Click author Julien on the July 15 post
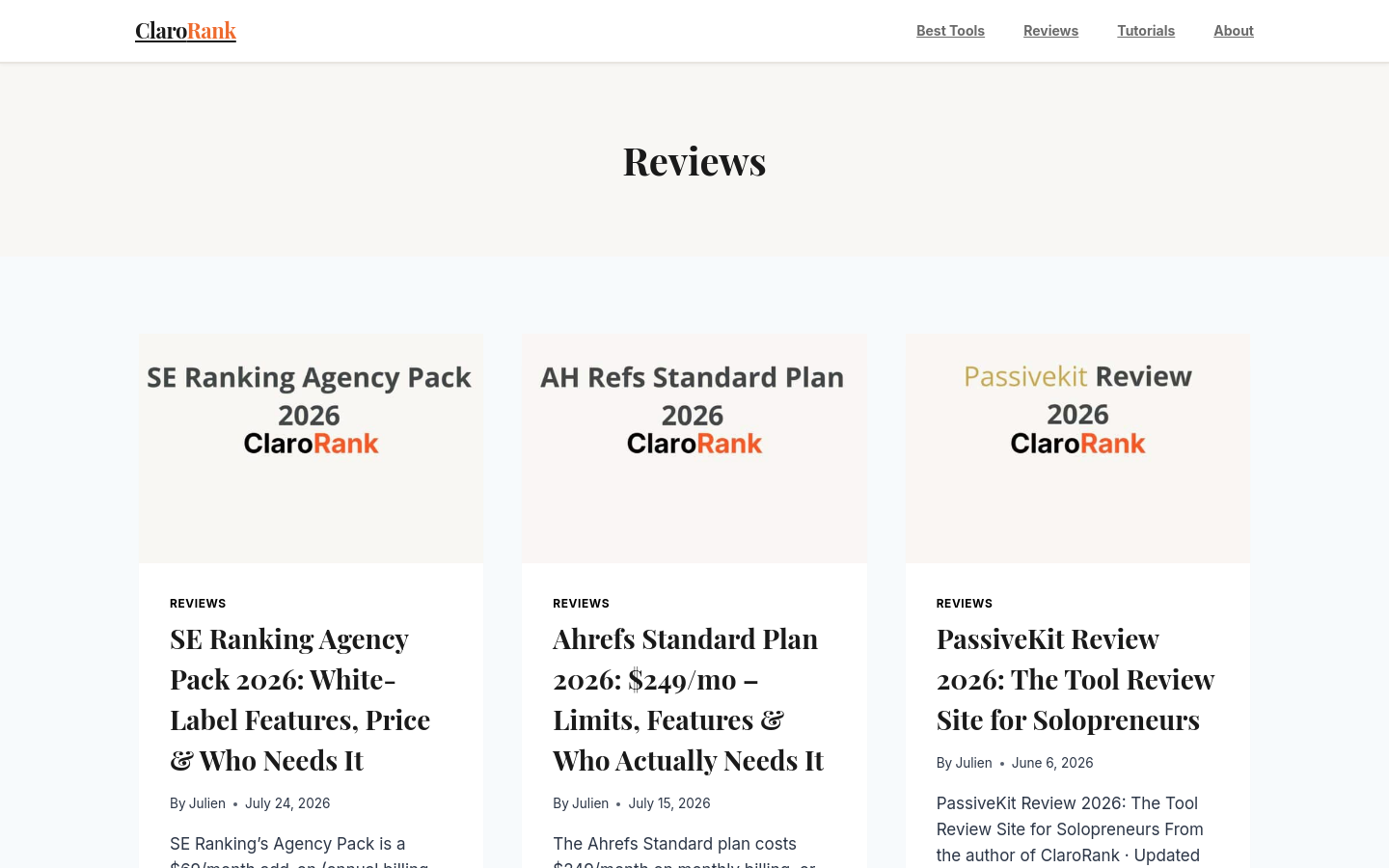The height and width of the screenshot is (868, 1389). pyautogui.click(x=590, y=803)
